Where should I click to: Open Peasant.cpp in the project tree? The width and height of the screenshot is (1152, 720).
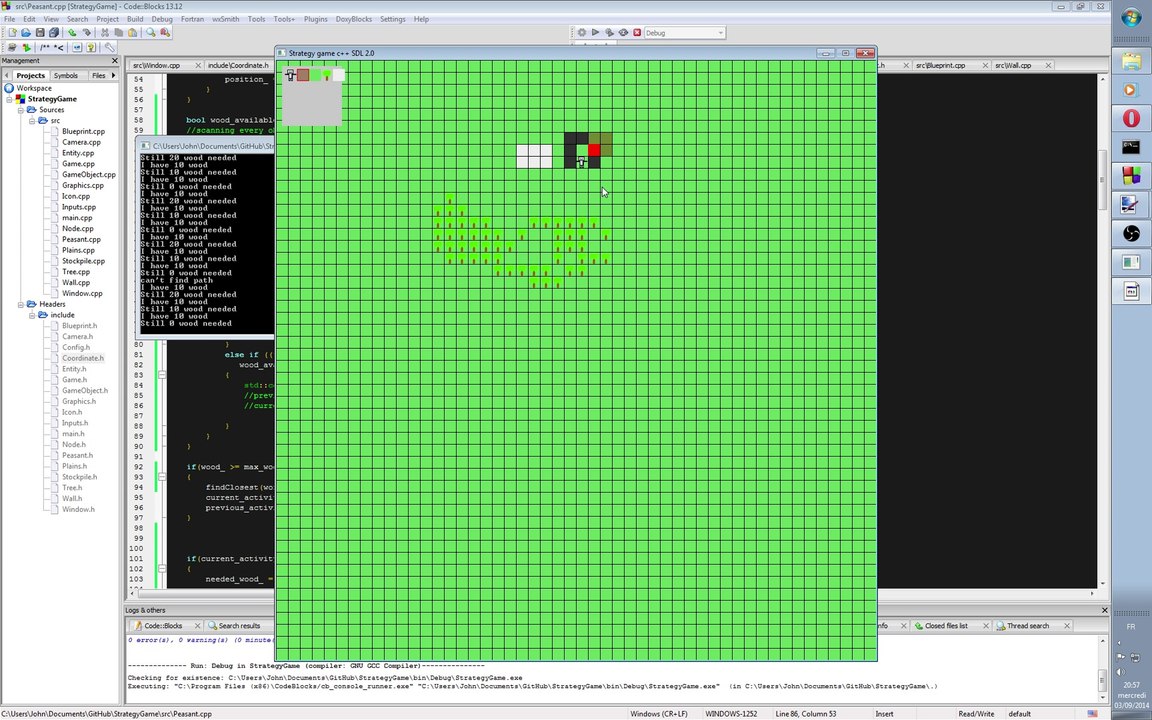(81, 240)
